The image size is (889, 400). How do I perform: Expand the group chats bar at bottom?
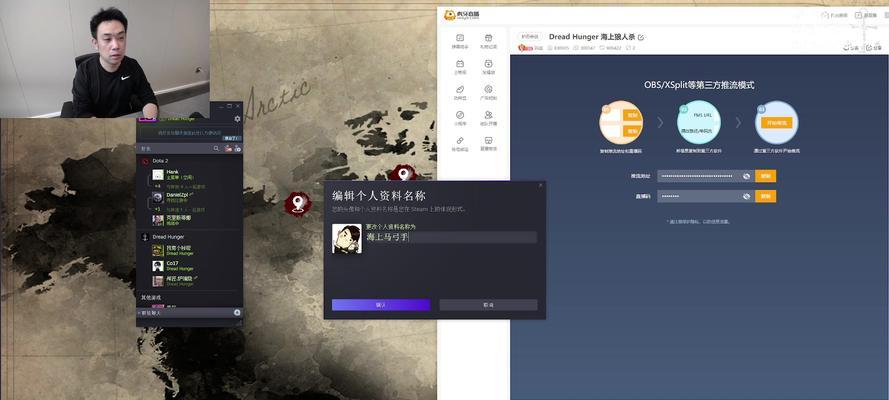189,312
